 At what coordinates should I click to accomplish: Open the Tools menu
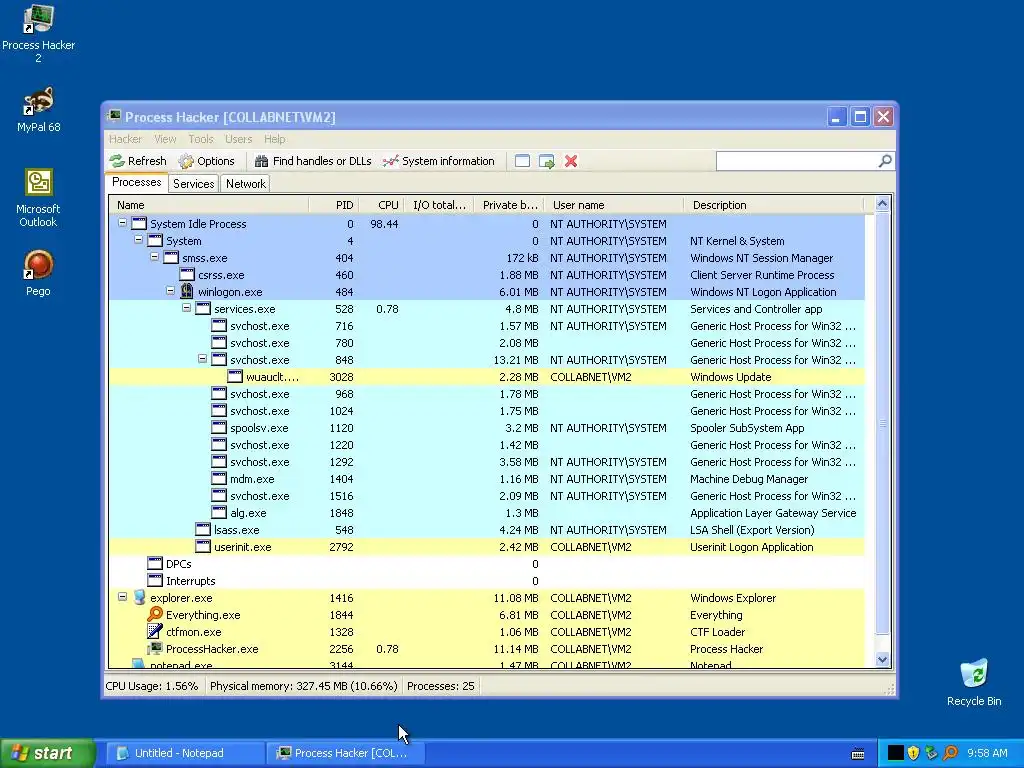[201, 139]
